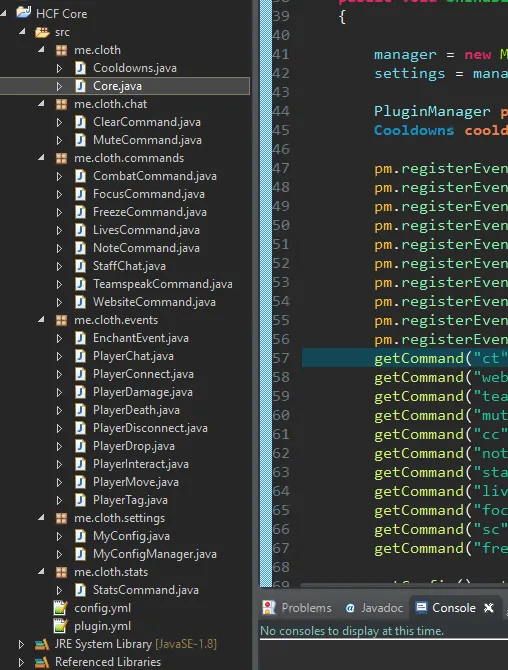Click the plugin.yml file icon
Screen dimensions: 508x670
61,626
